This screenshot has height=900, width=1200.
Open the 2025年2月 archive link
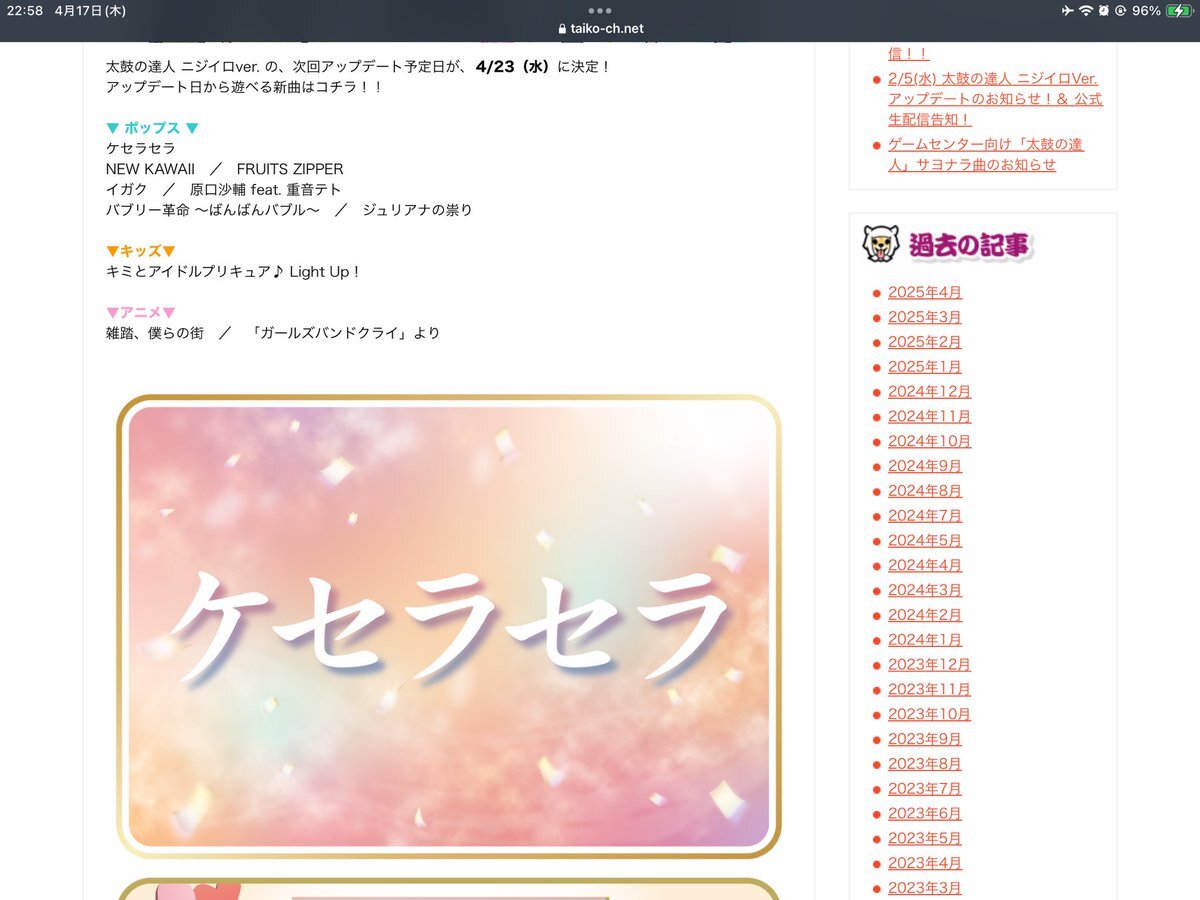[924, 342]
